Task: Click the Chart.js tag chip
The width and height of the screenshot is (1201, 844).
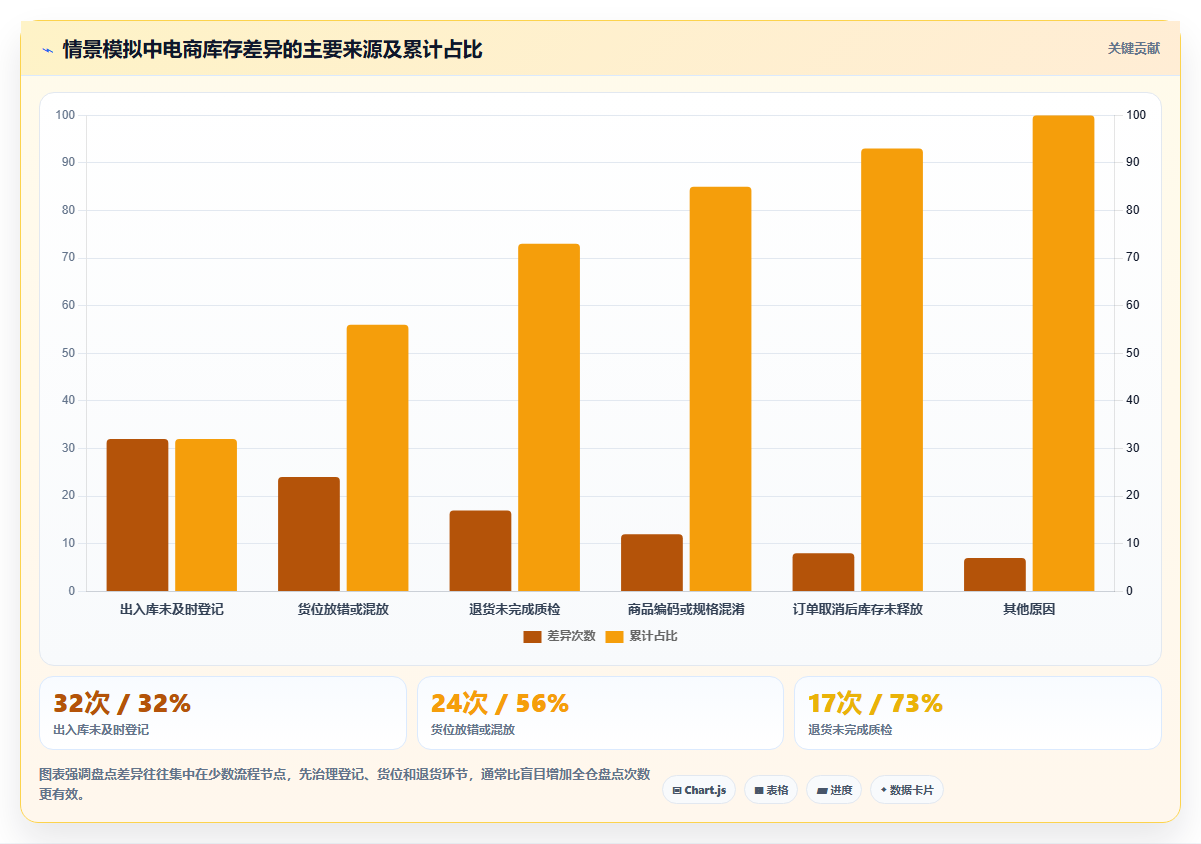Action: [x=699, y=790]
